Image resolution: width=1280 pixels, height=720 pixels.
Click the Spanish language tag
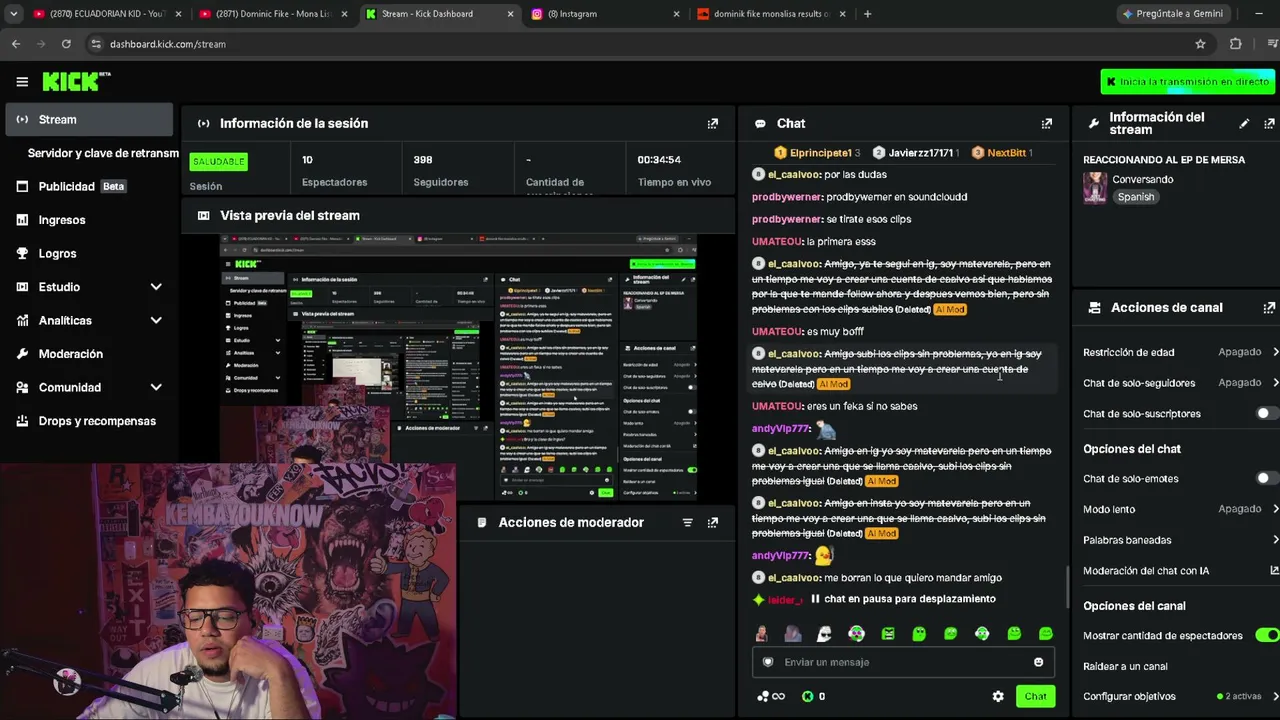point(1136,197)
